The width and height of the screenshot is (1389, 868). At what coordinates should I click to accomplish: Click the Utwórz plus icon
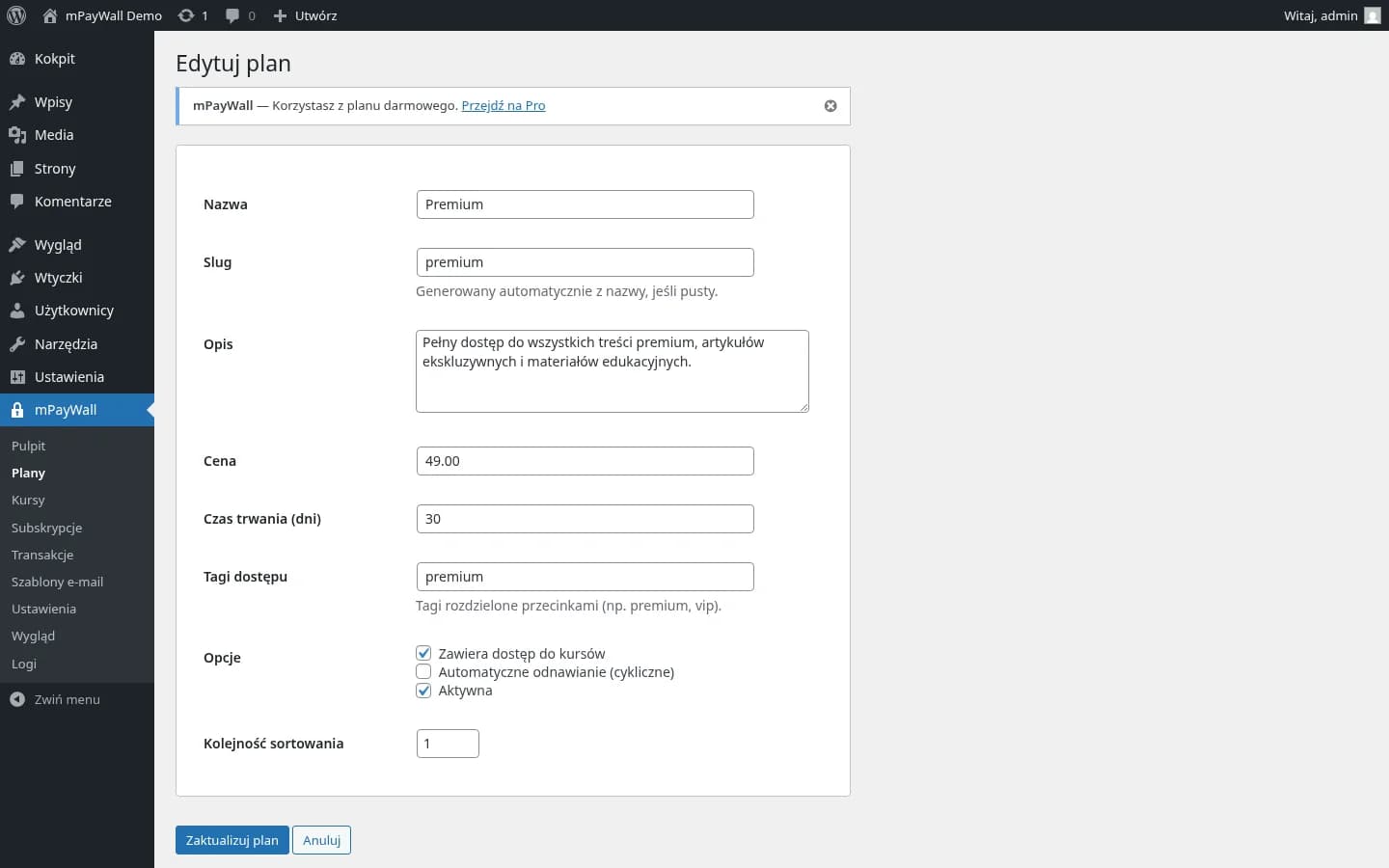point(280,15)
